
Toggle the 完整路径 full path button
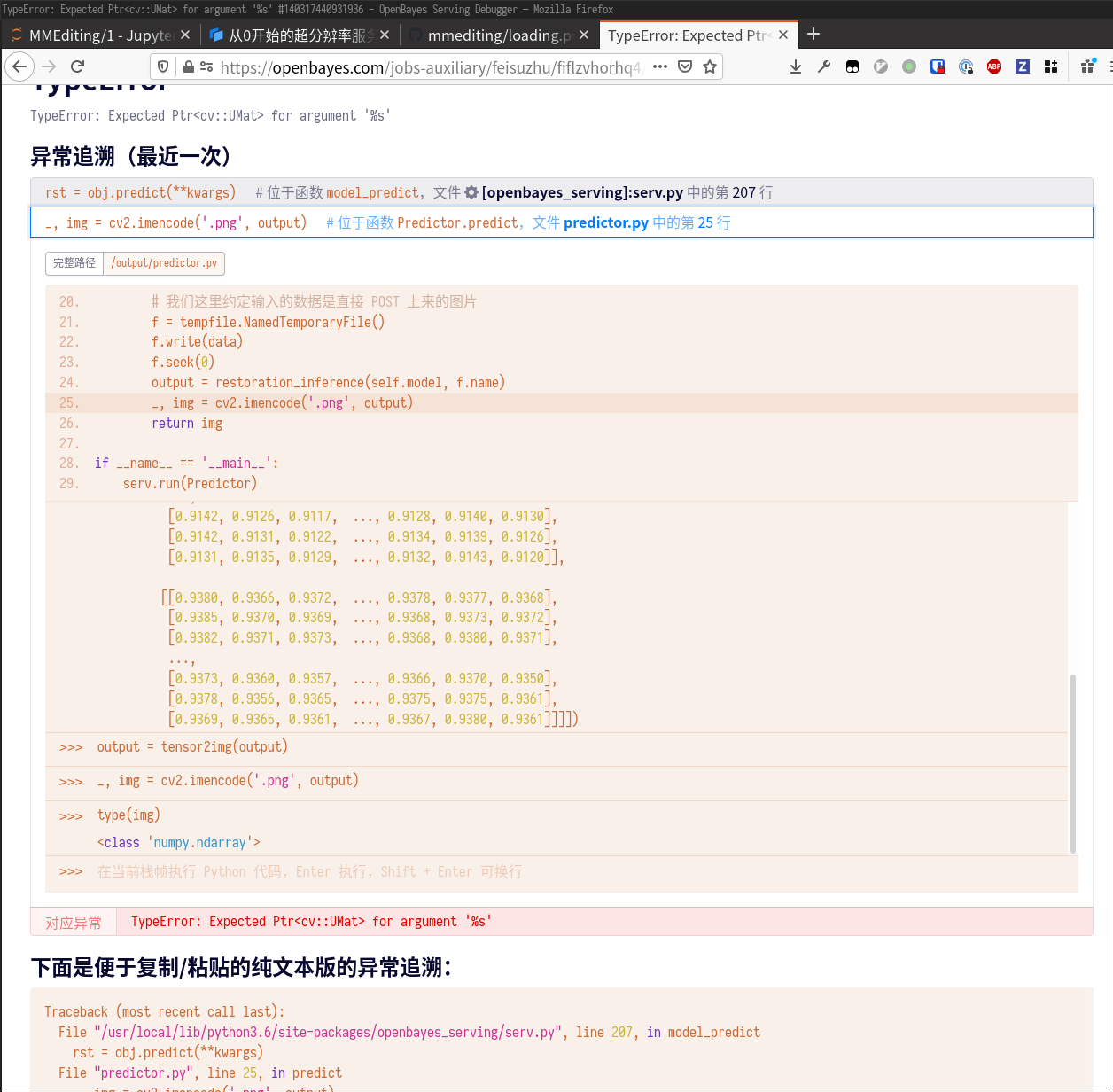click(x=74, y=263)
